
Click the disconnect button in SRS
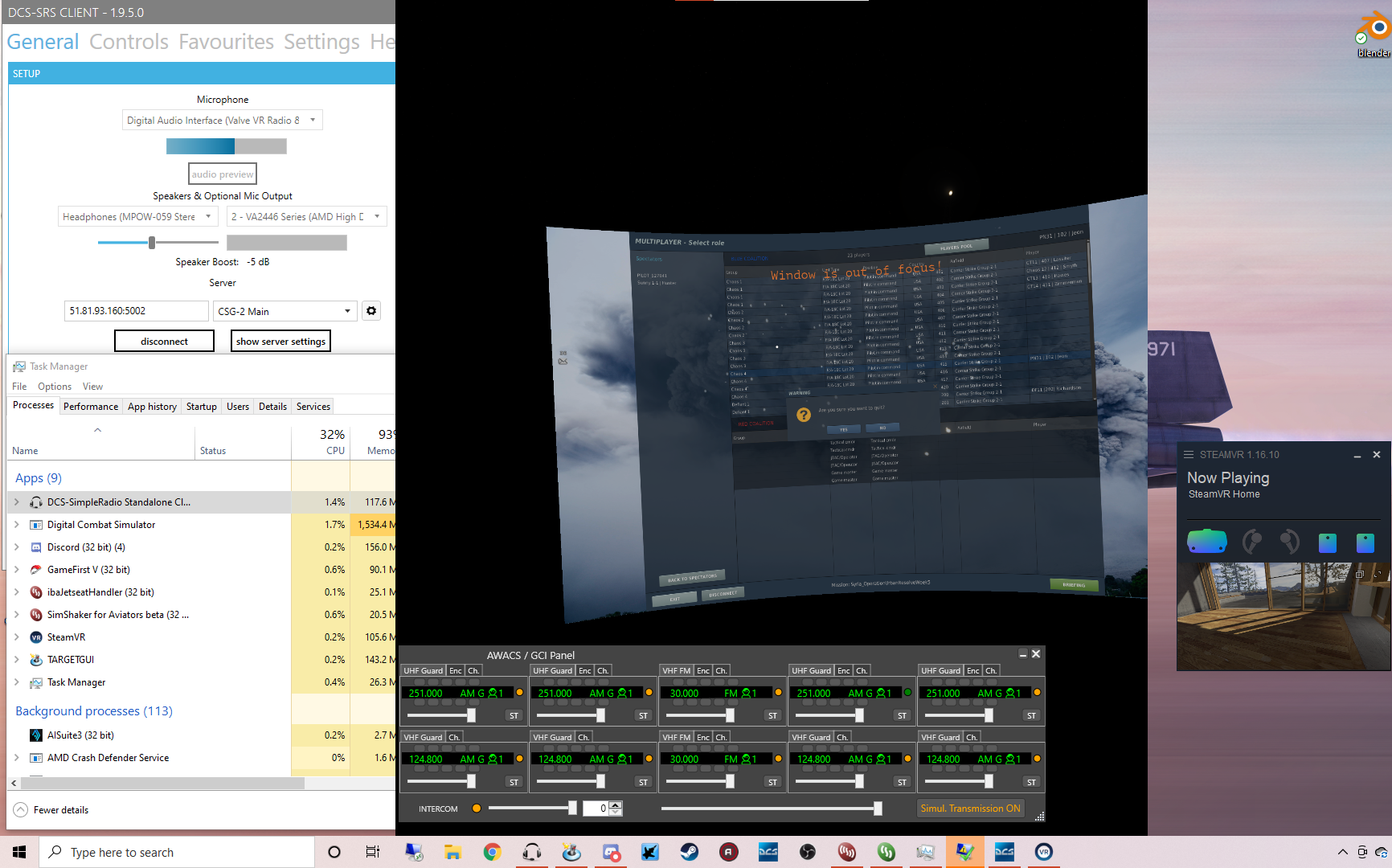click(164, 342)
